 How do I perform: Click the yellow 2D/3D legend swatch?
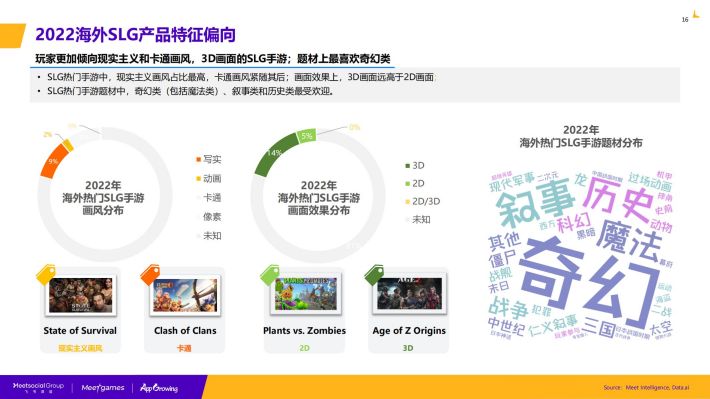click(408, 202)
